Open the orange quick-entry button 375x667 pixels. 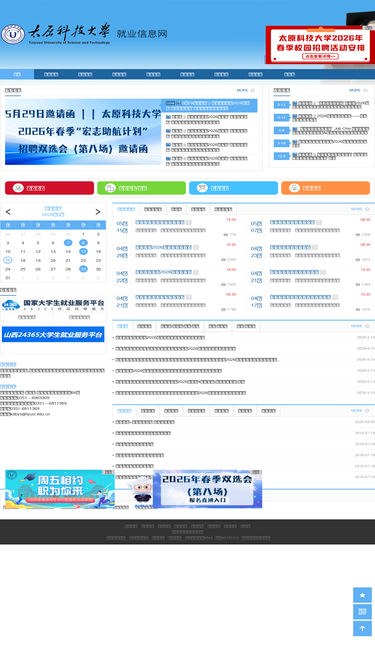coord(325,188)
